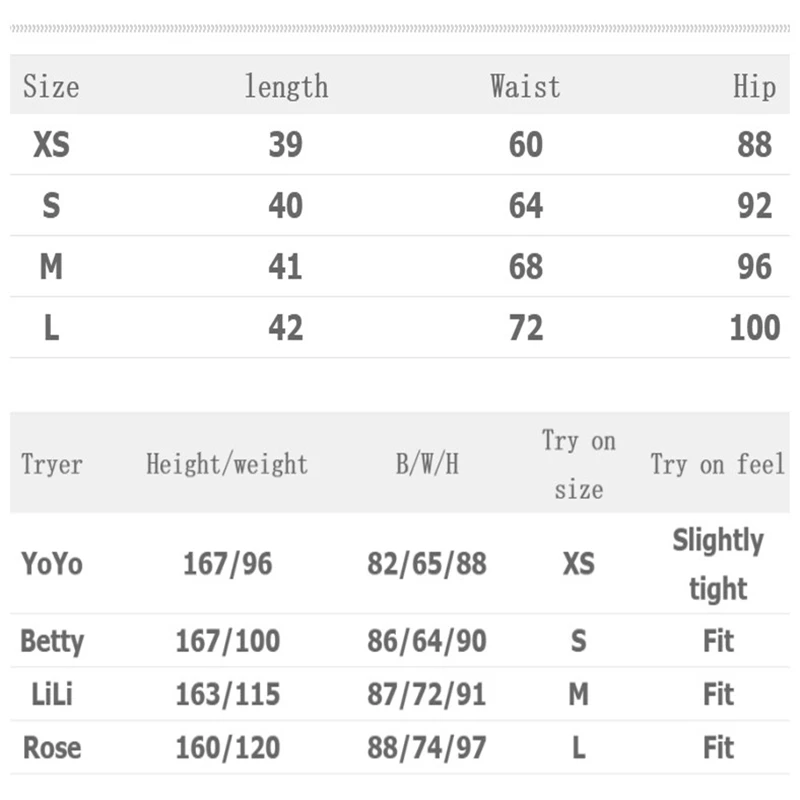Click Rose's height/weight 160/120
800x800 pixels.
coord(227,748)
